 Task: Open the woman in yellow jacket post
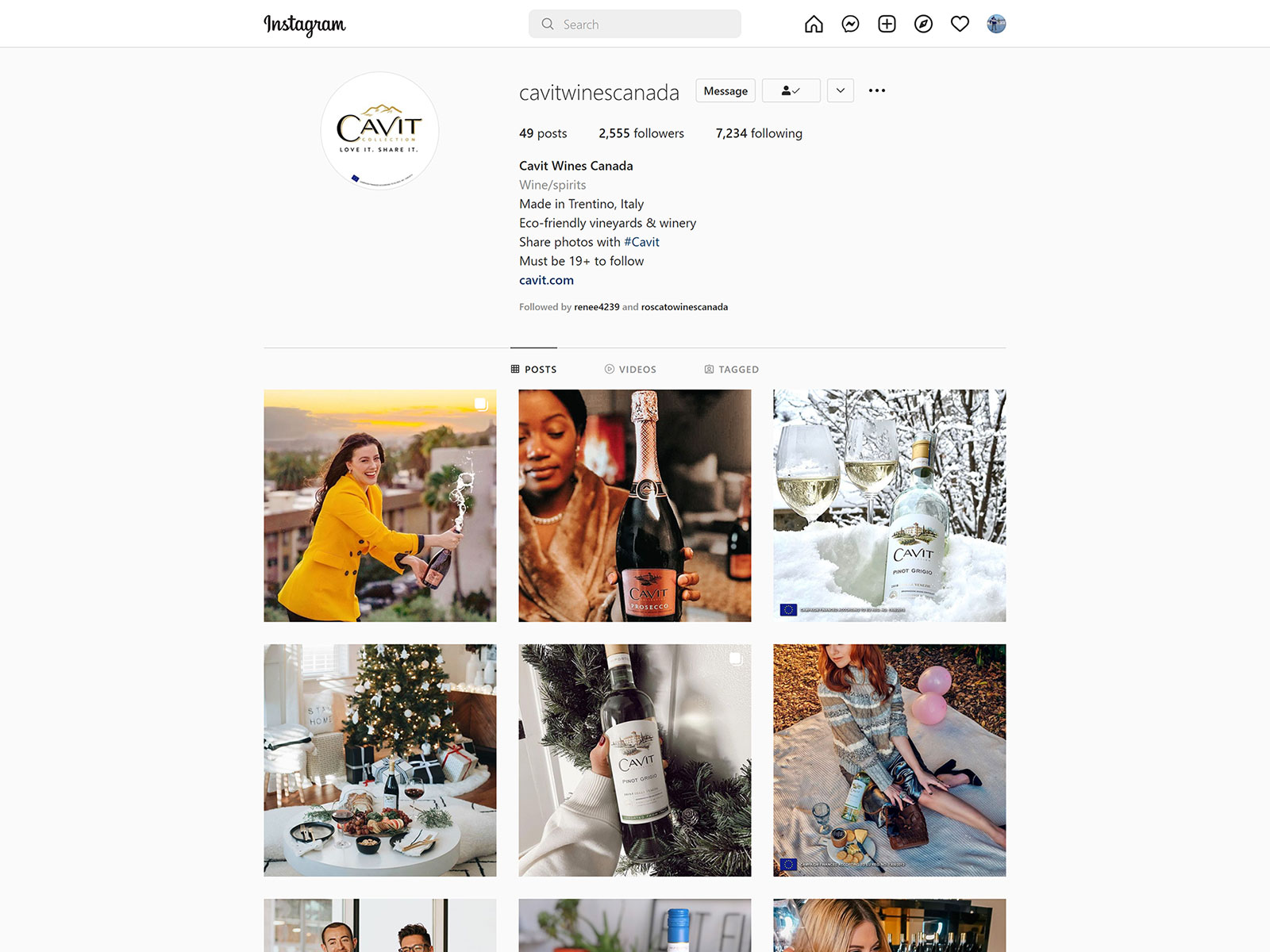(x=380, y=505)
